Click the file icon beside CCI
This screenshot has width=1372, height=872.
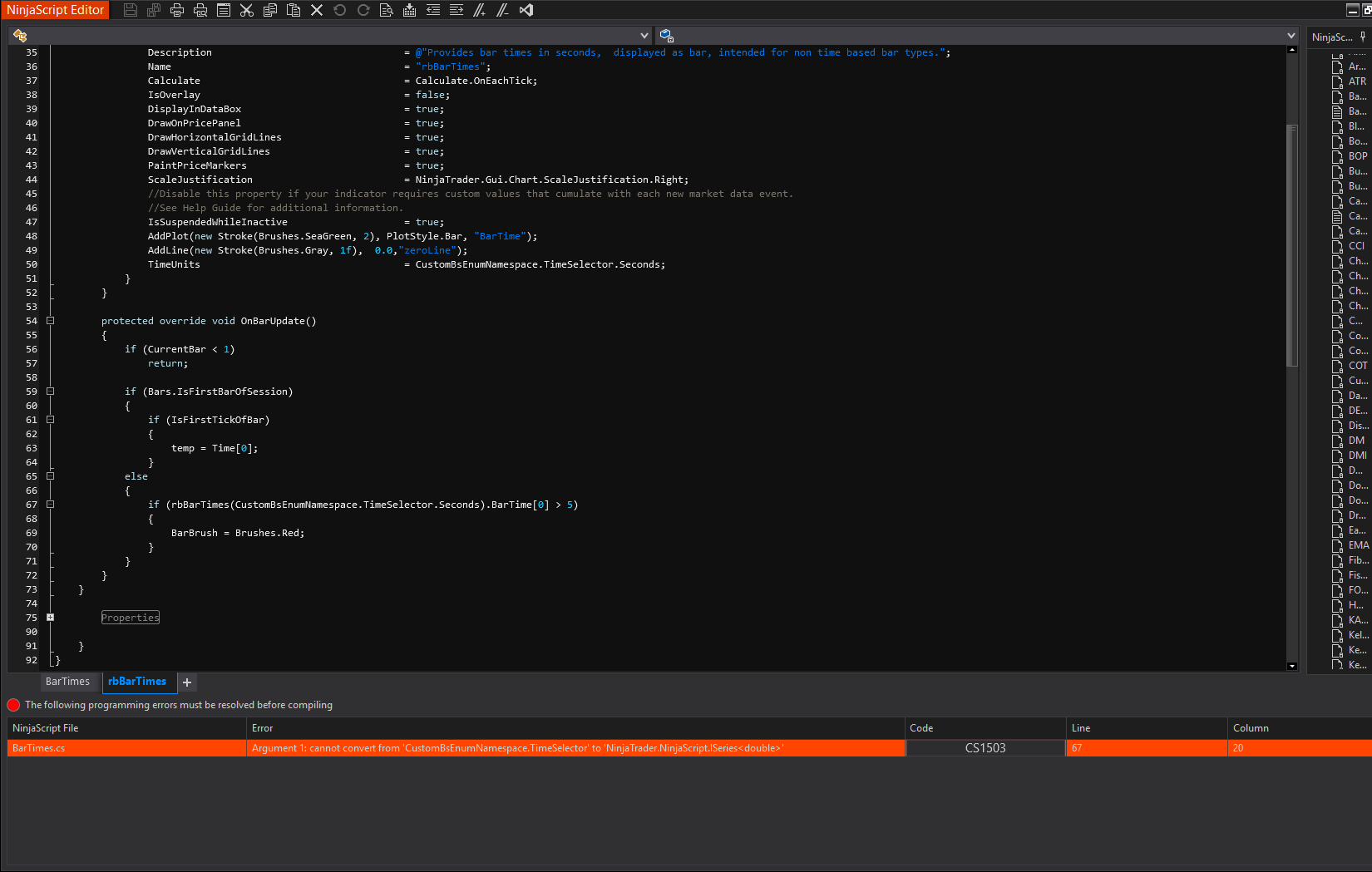pyautogui.click(x=1337, y=246)
